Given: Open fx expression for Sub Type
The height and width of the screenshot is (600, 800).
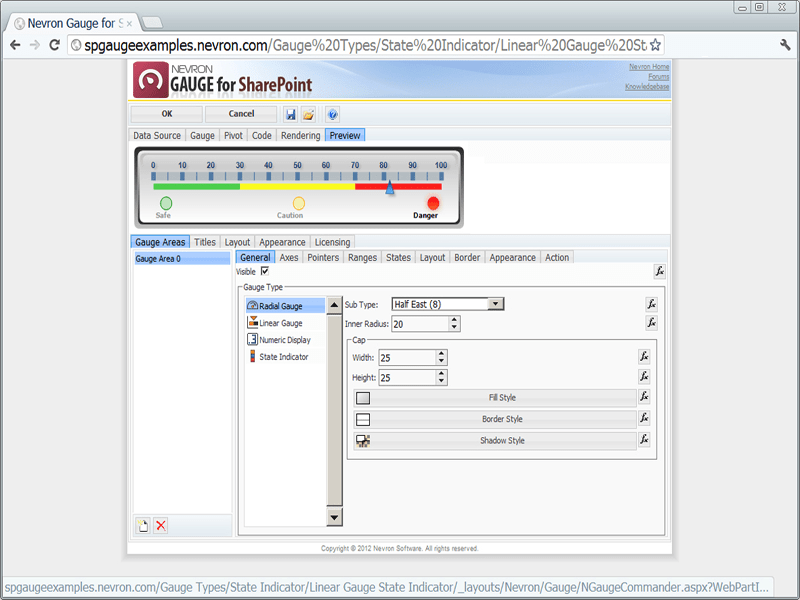Looking at the screenshot, I should tap(652, 304).
